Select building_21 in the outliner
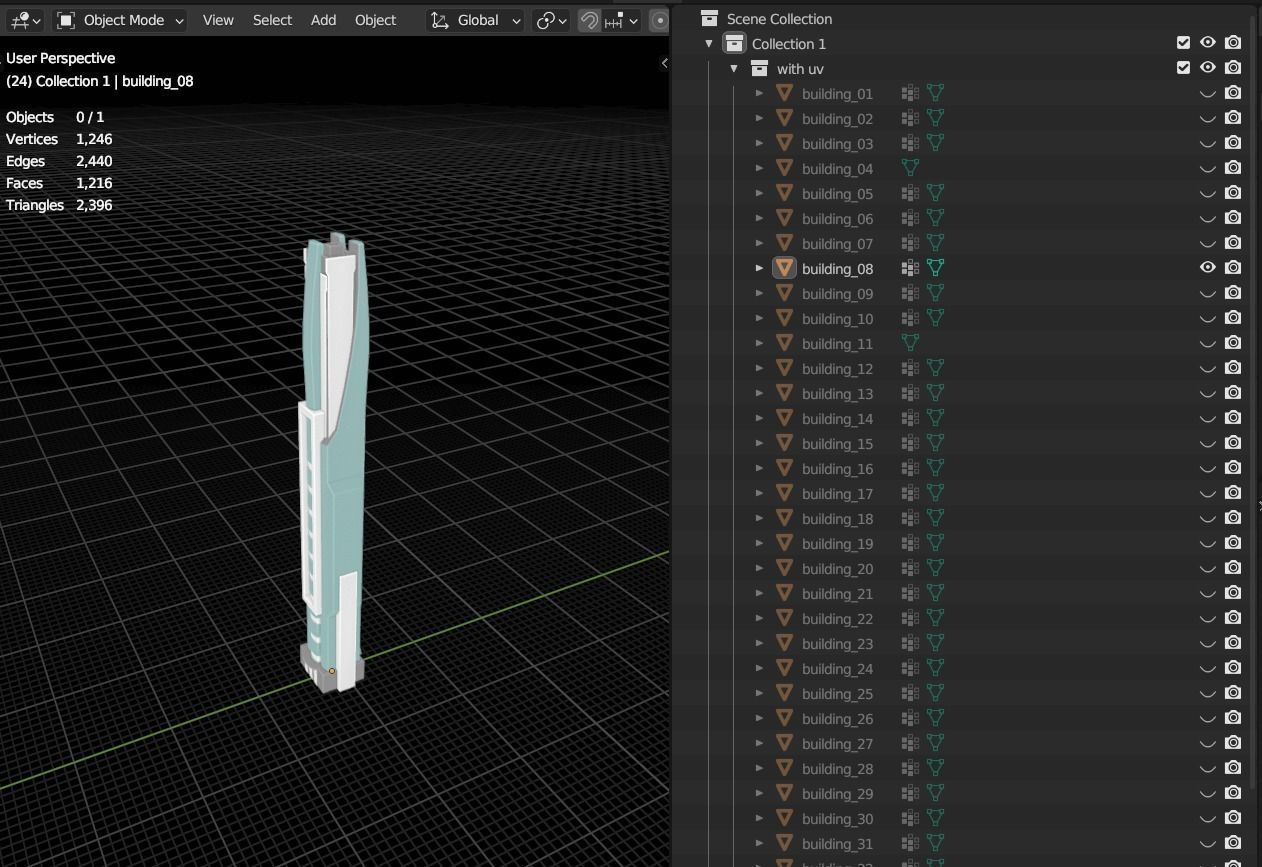1262x867 pixels. [x=837, y=594]
